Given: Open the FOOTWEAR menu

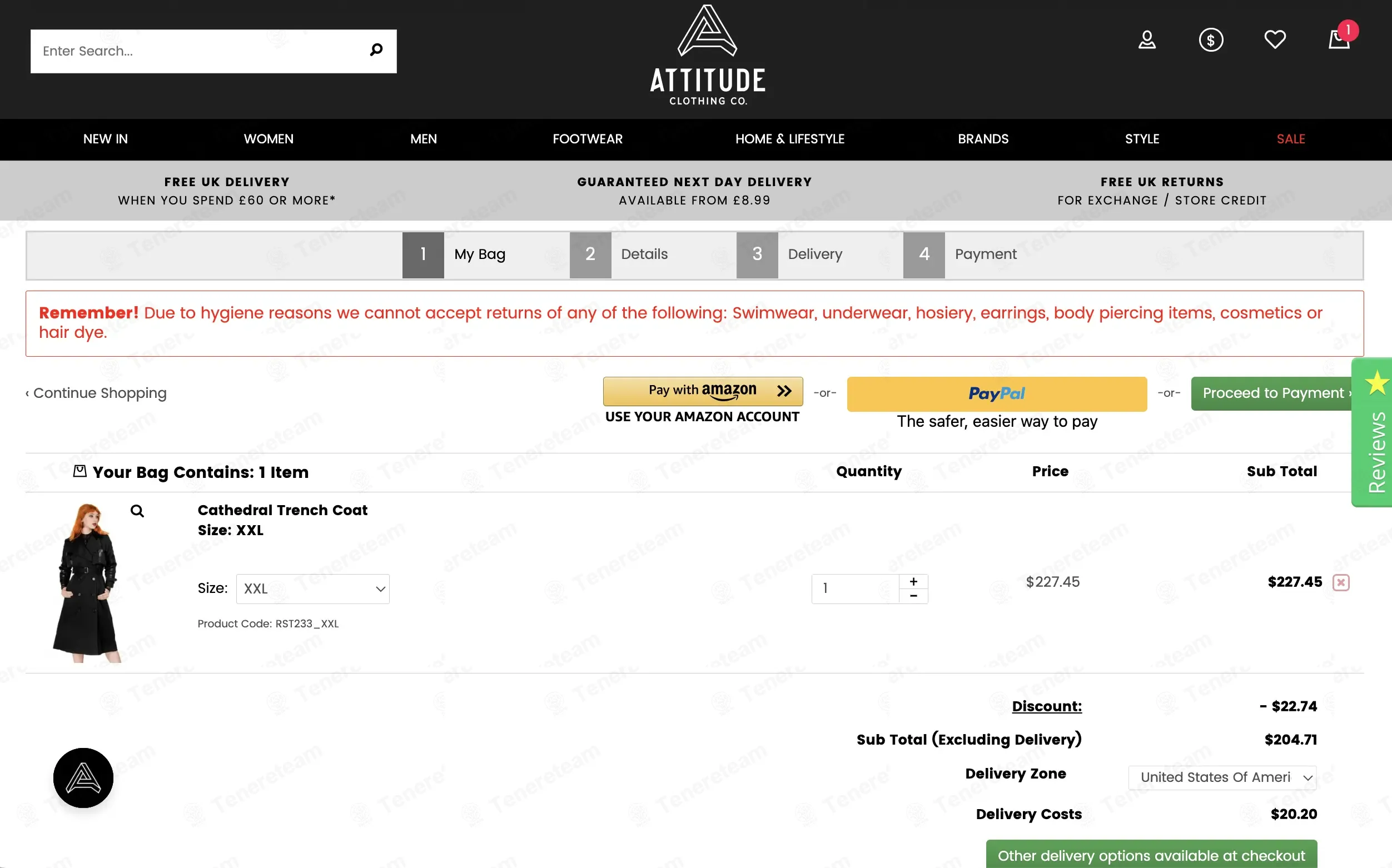Looking at the screenshot, I should pos(588,139).
